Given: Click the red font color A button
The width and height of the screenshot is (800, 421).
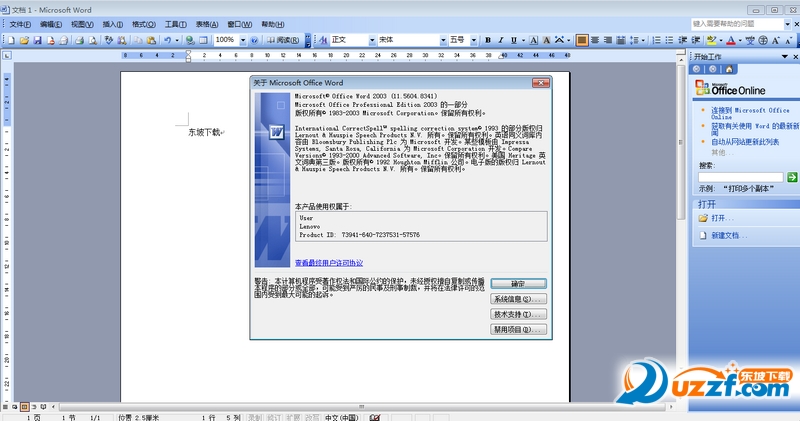Looking at the screenshot, I should click(731, 40).
